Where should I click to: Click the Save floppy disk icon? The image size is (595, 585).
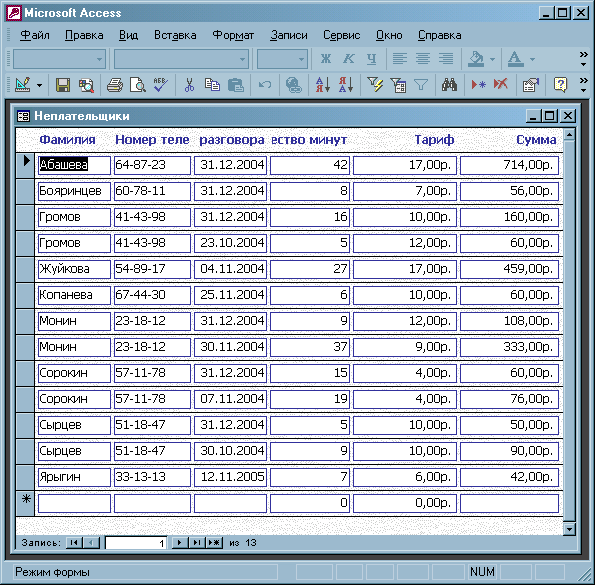point(63,85)
